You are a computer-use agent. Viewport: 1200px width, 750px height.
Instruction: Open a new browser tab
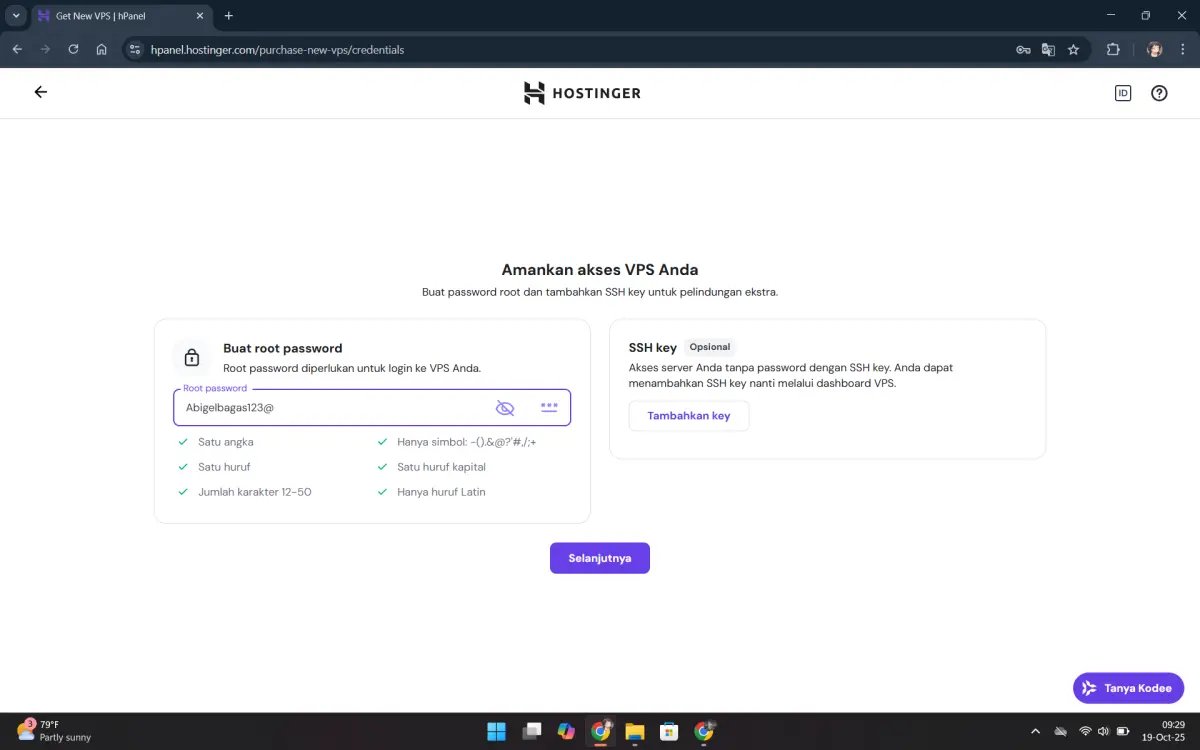point(229,16)
